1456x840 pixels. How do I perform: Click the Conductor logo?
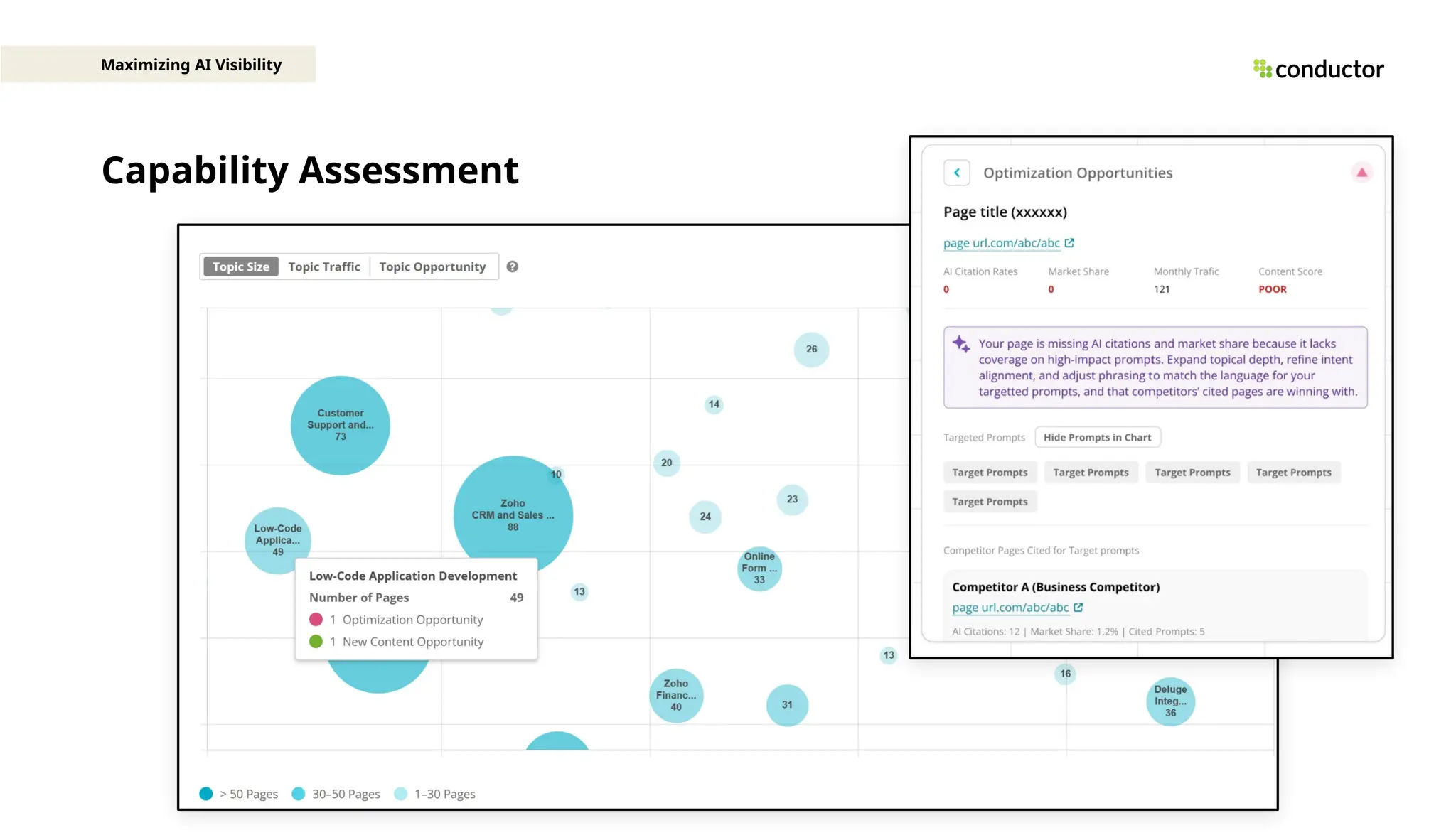(x=1318, y=69)
